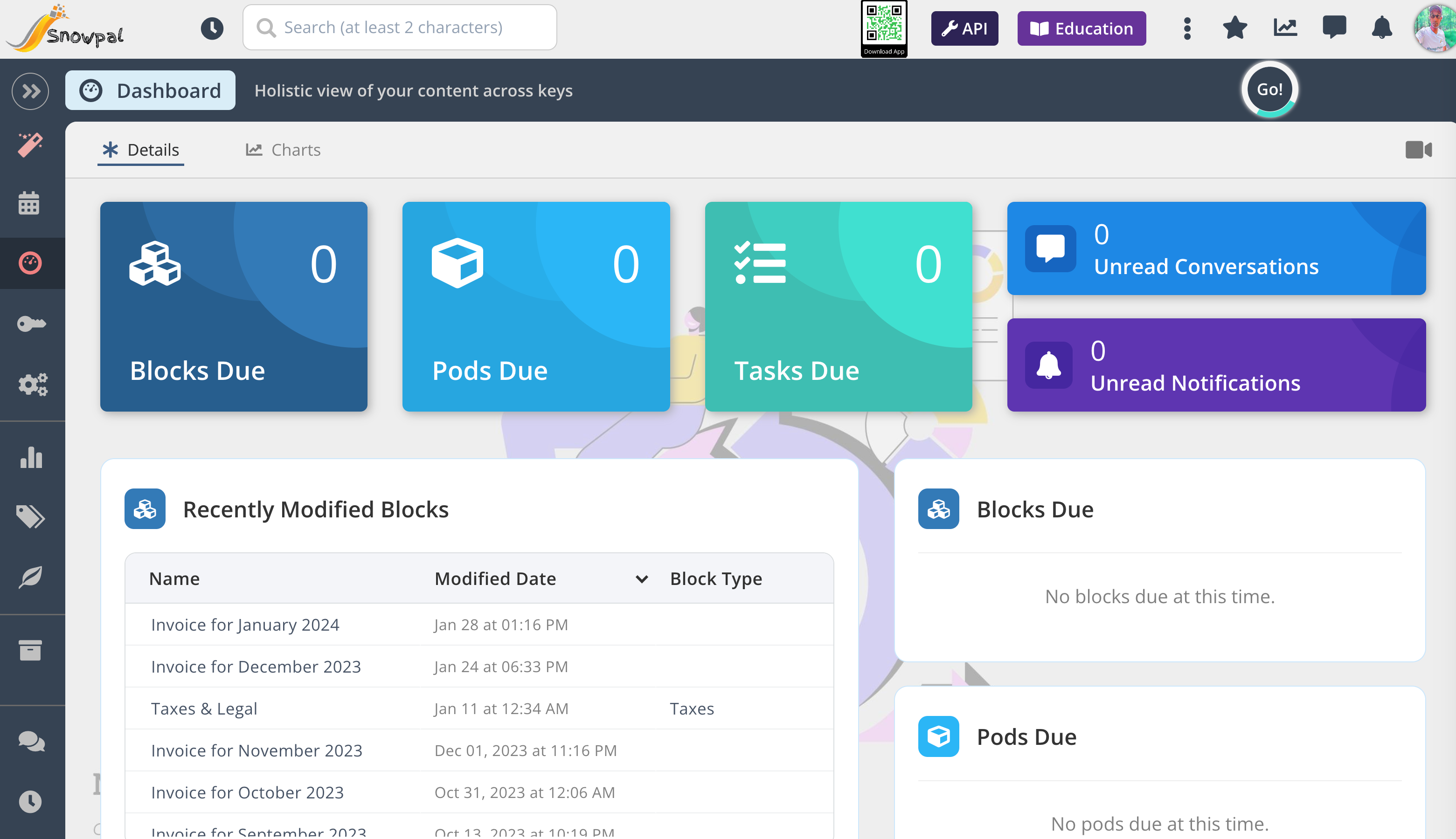Click the Dashboard title button
This screenshot has width=1456, height=839.
pyautogui.click(x=150, y=90)
